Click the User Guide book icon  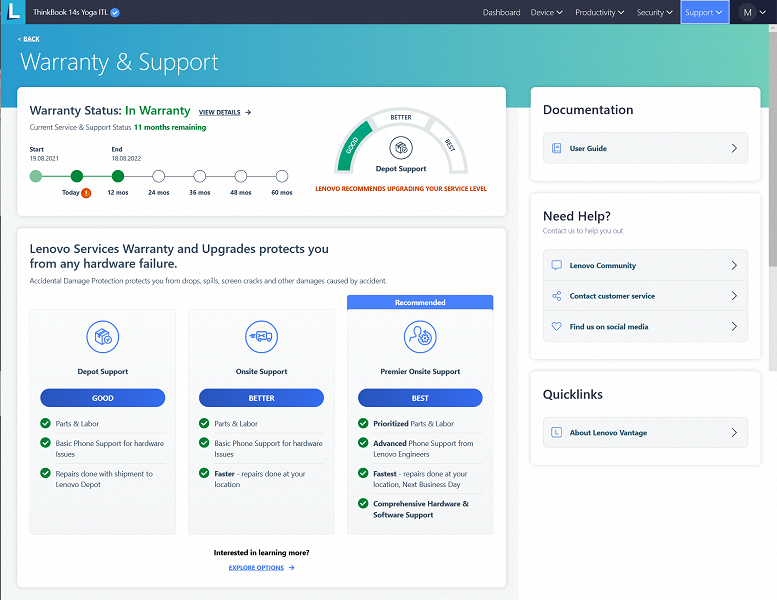click(556, 148)
